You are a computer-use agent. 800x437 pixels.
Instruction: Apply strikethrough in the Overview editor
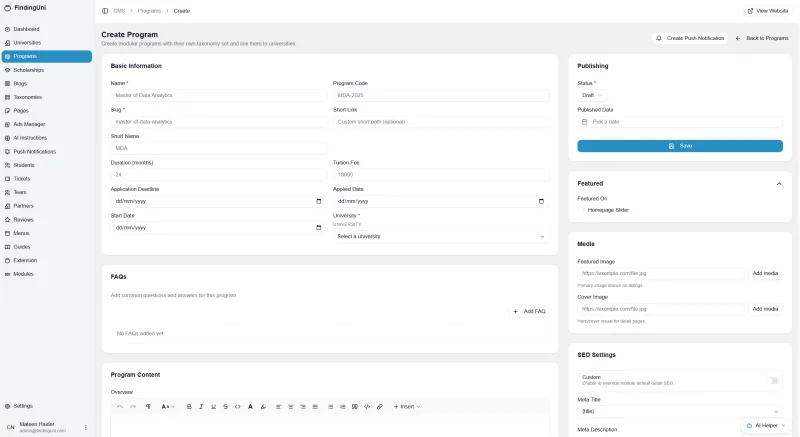click(226, 406)
